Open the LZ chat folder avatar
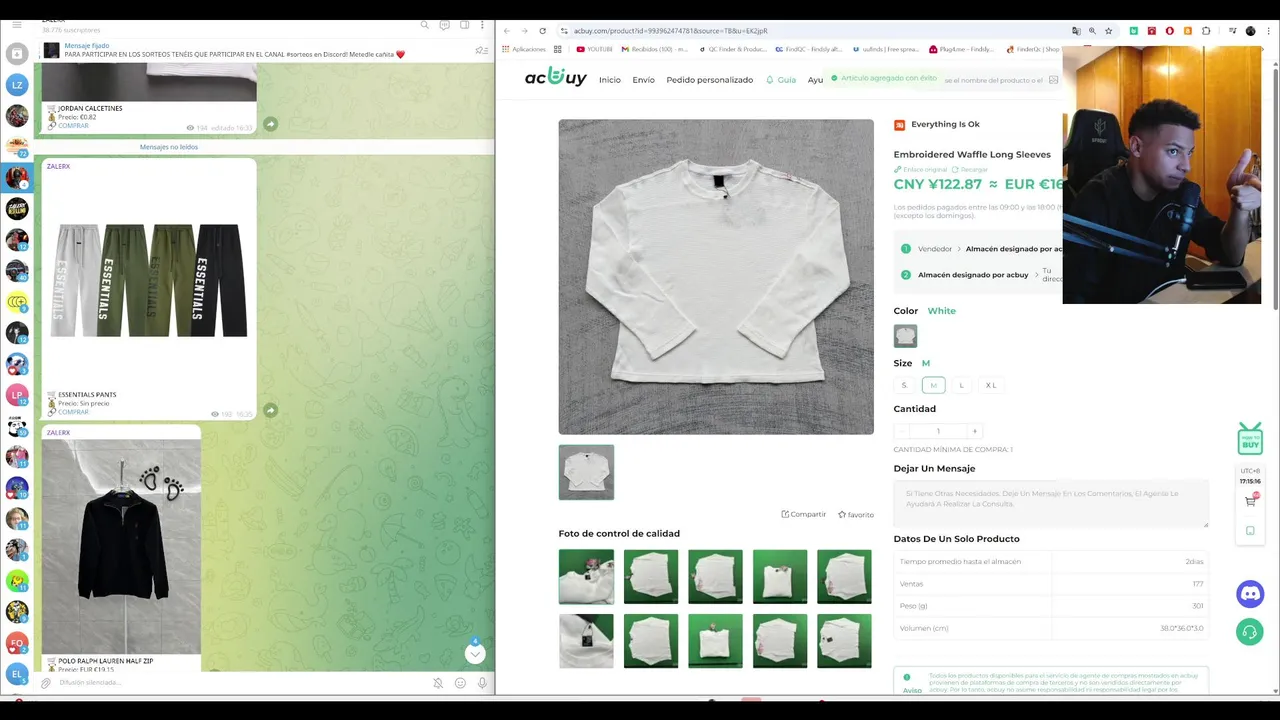 (x=17, y=85)
